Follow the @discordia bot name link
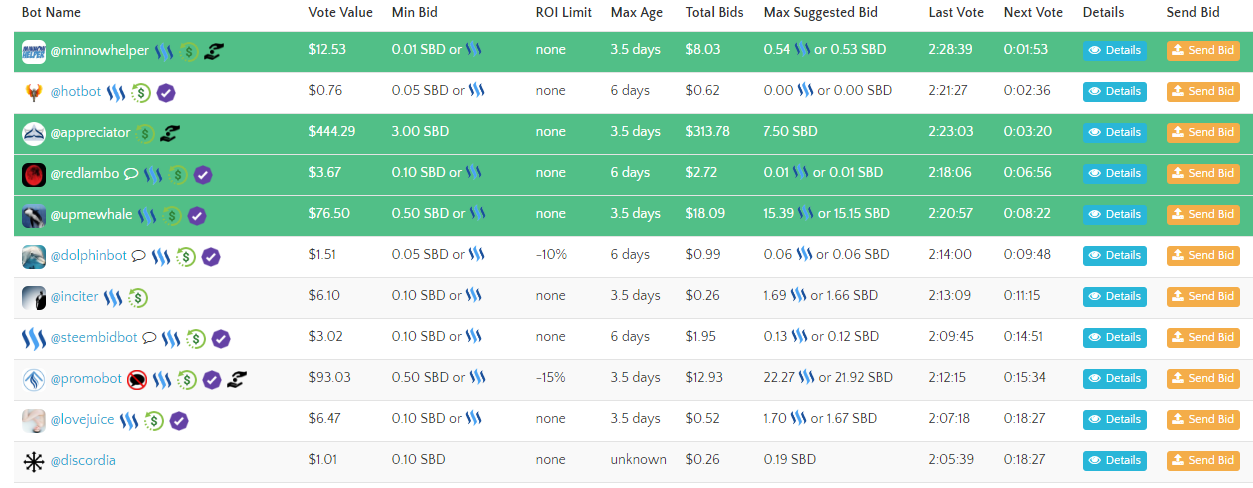 click(83, 461)
